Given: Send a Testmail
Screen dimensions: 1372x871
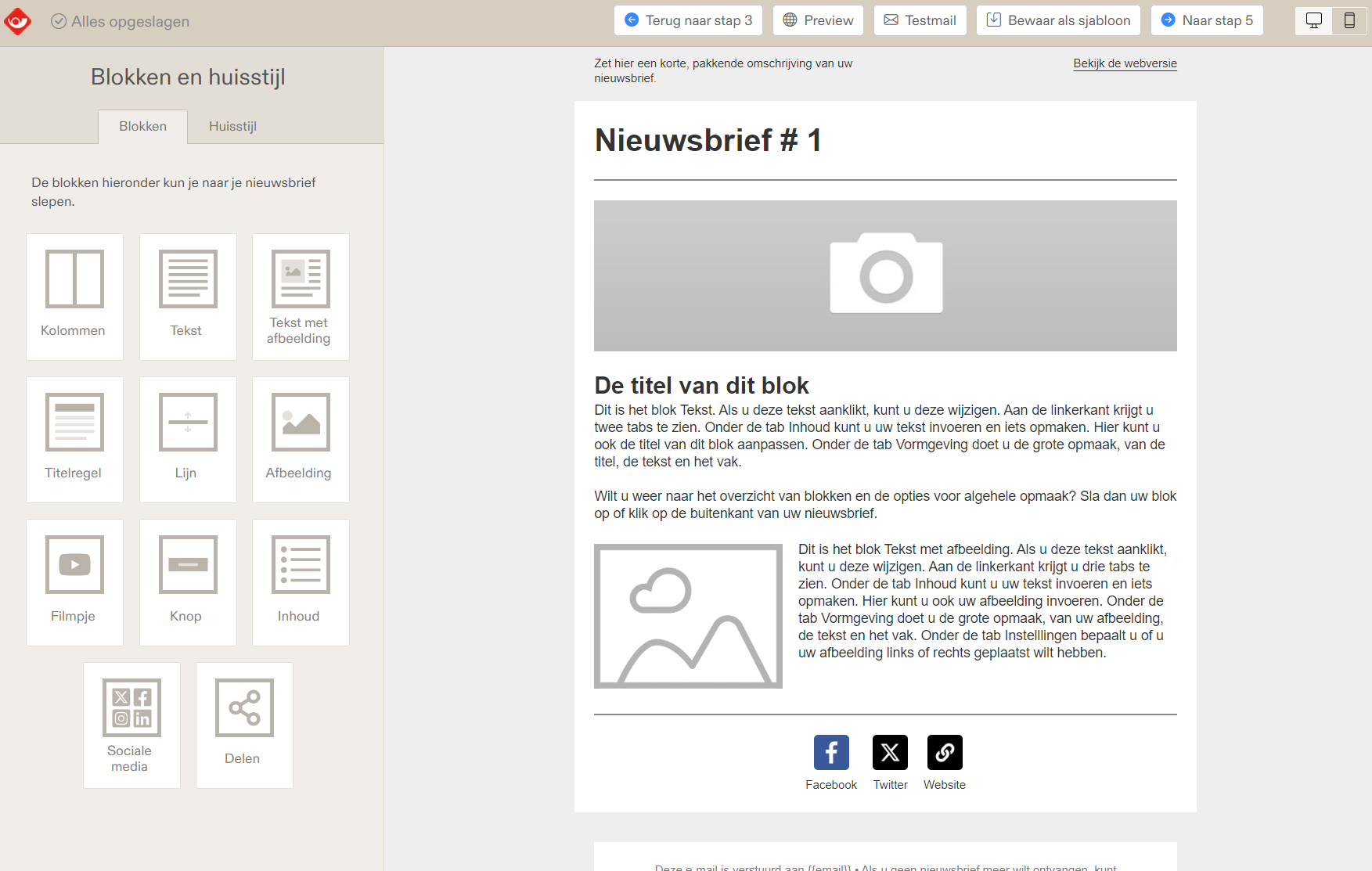Looking at the screenshot, I should click(920, 20).
